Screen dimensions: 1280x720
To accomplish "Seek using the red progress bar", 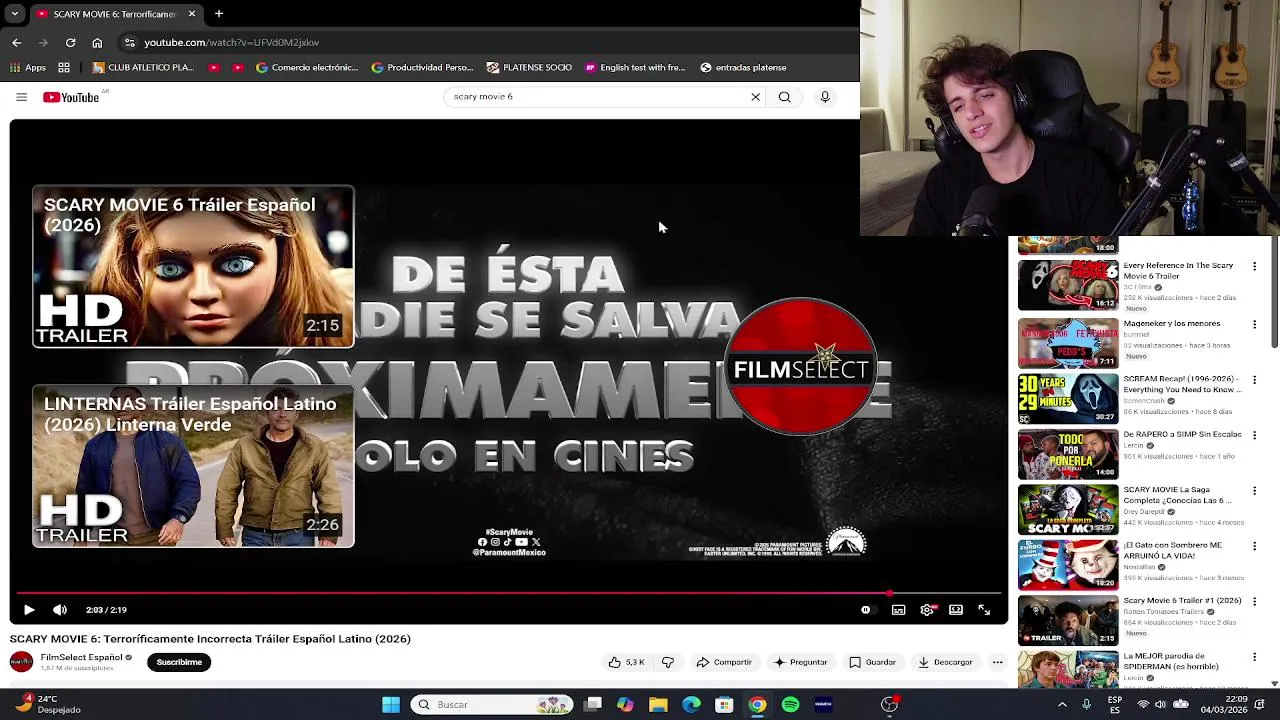I will coord(508,593).
